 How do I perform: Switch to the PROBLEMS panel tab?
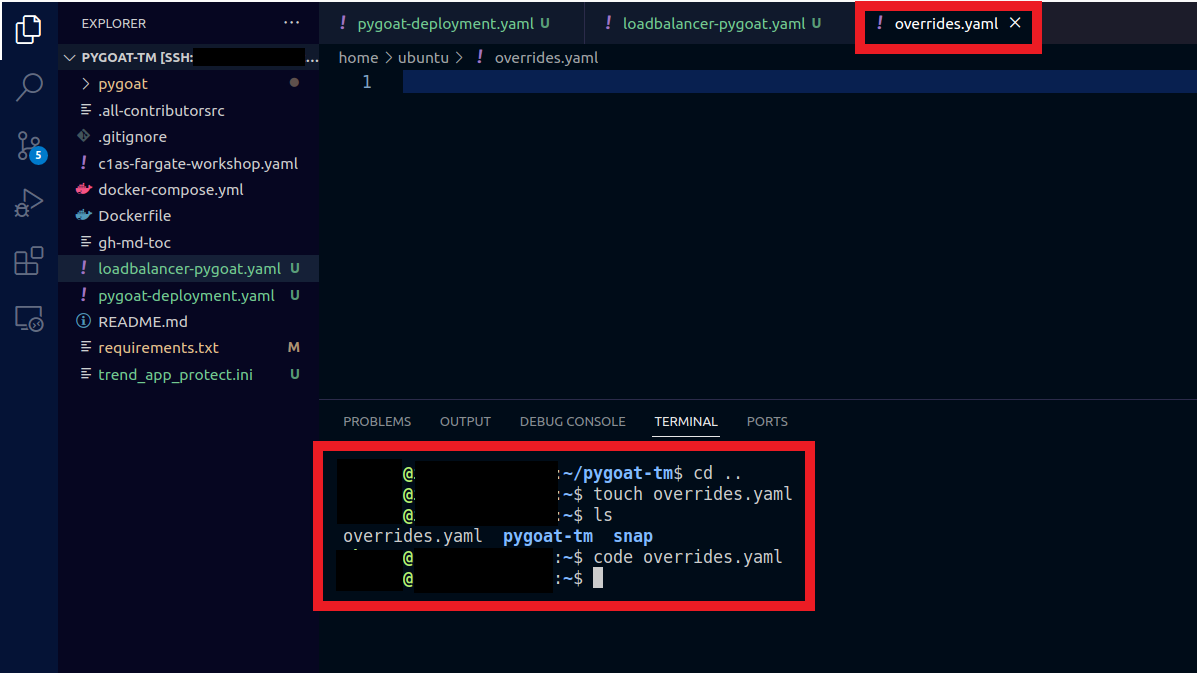click(377, 421)
